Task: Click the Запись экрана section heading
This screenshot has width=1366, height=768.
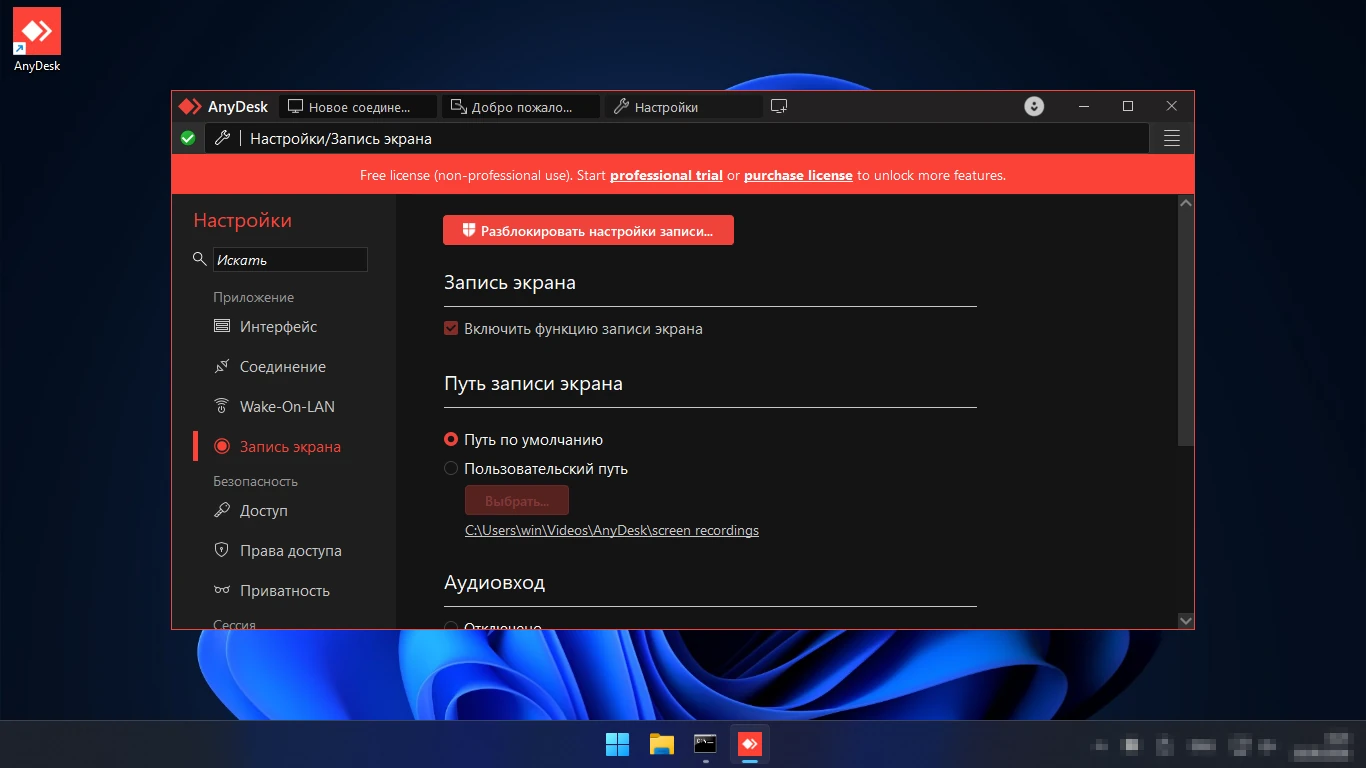Action: (510, 283)
